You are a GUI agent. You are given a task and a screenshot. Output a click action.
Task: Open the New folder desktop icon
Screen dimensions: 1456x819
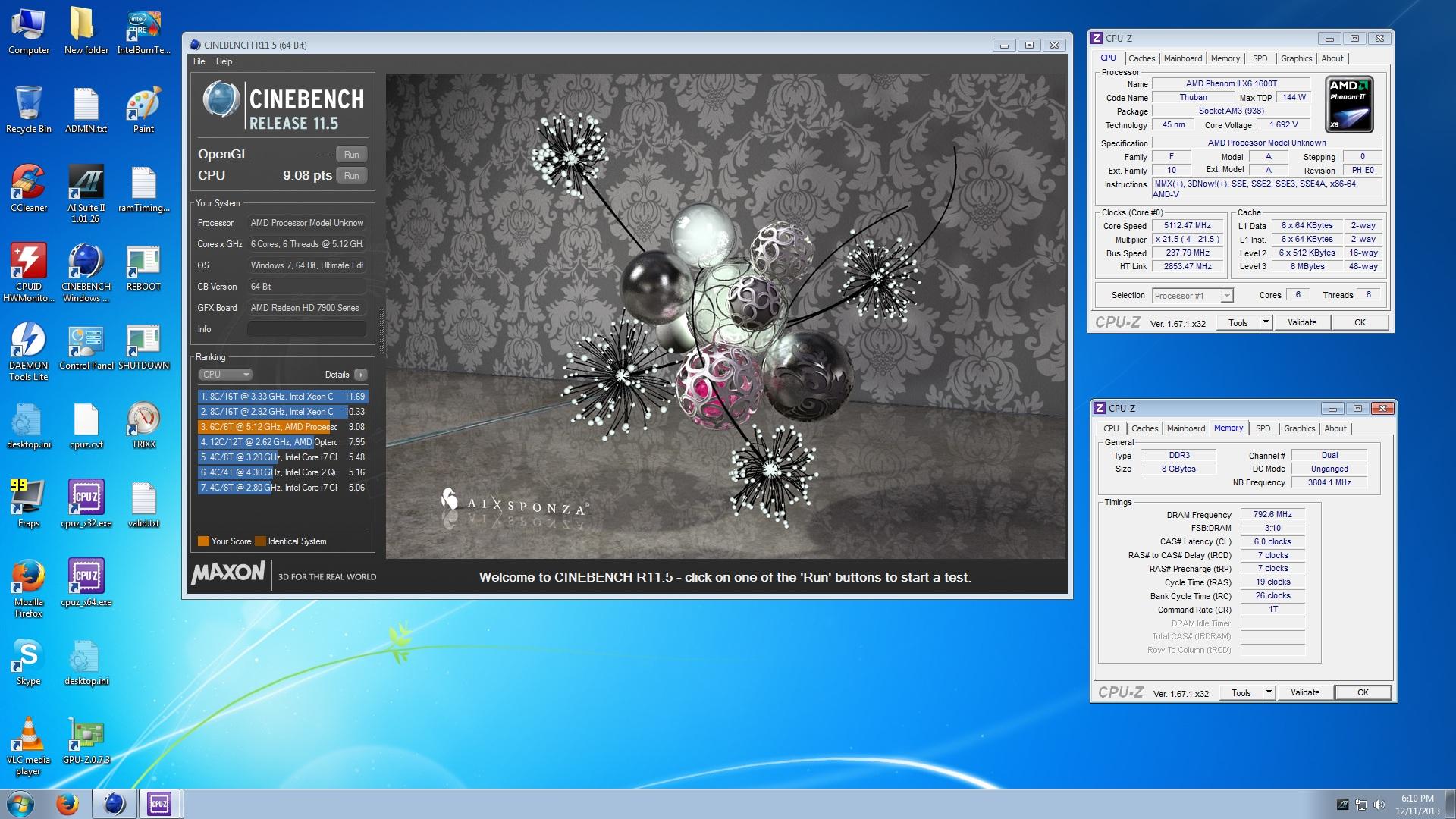point(86,32)
